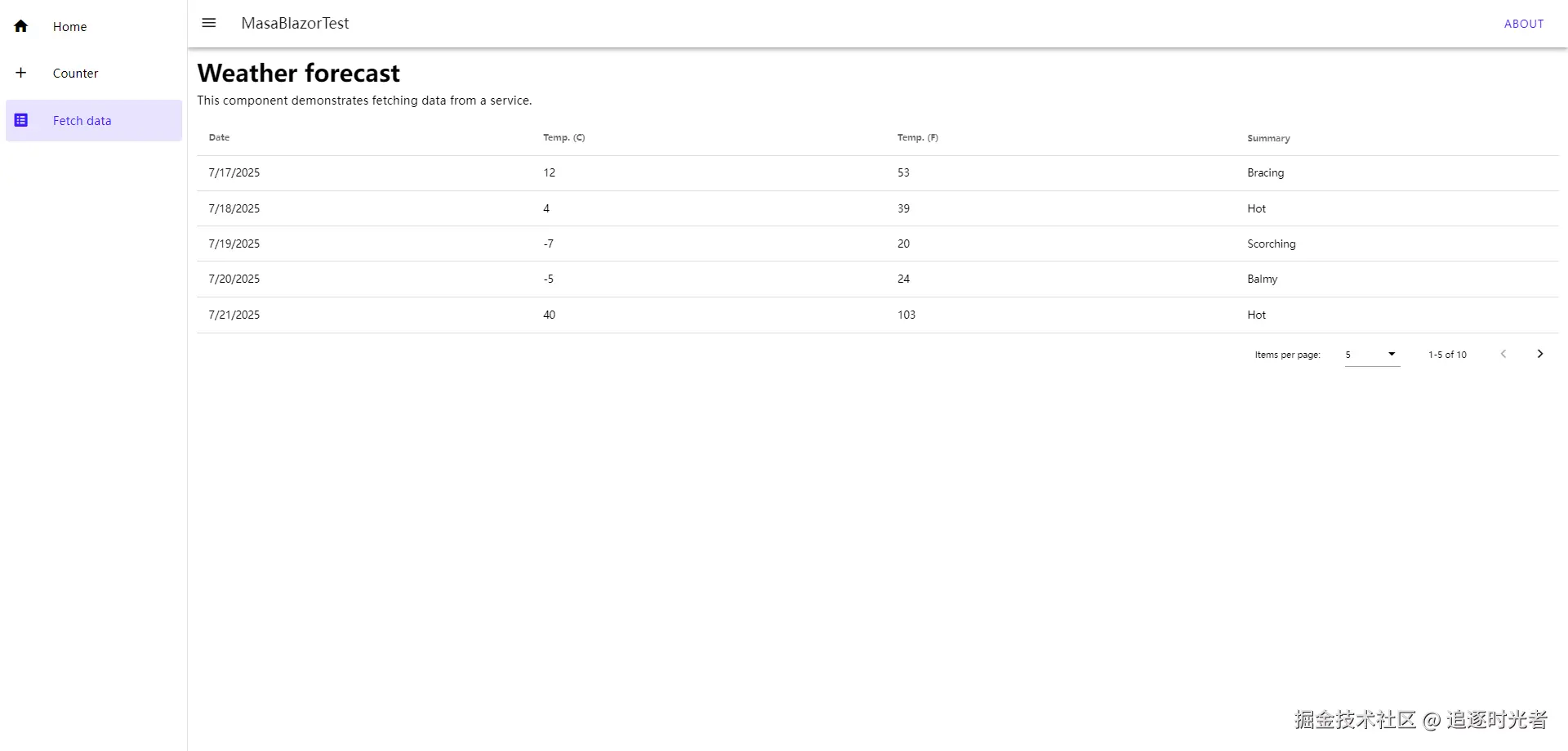The width and height of the screenshot is (1568, 751).
Task: Open the Home navigation item
Action: (69, 27)
